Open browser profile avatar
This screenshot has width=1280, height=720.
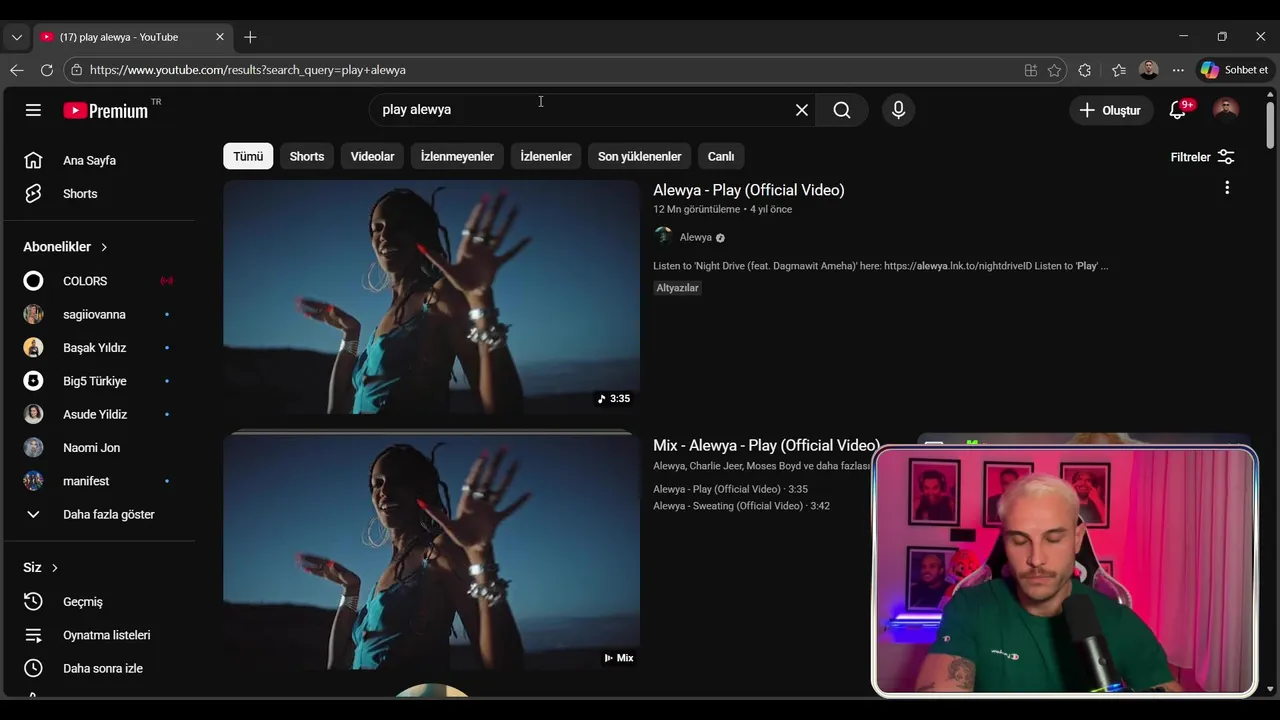[1148, 70]
